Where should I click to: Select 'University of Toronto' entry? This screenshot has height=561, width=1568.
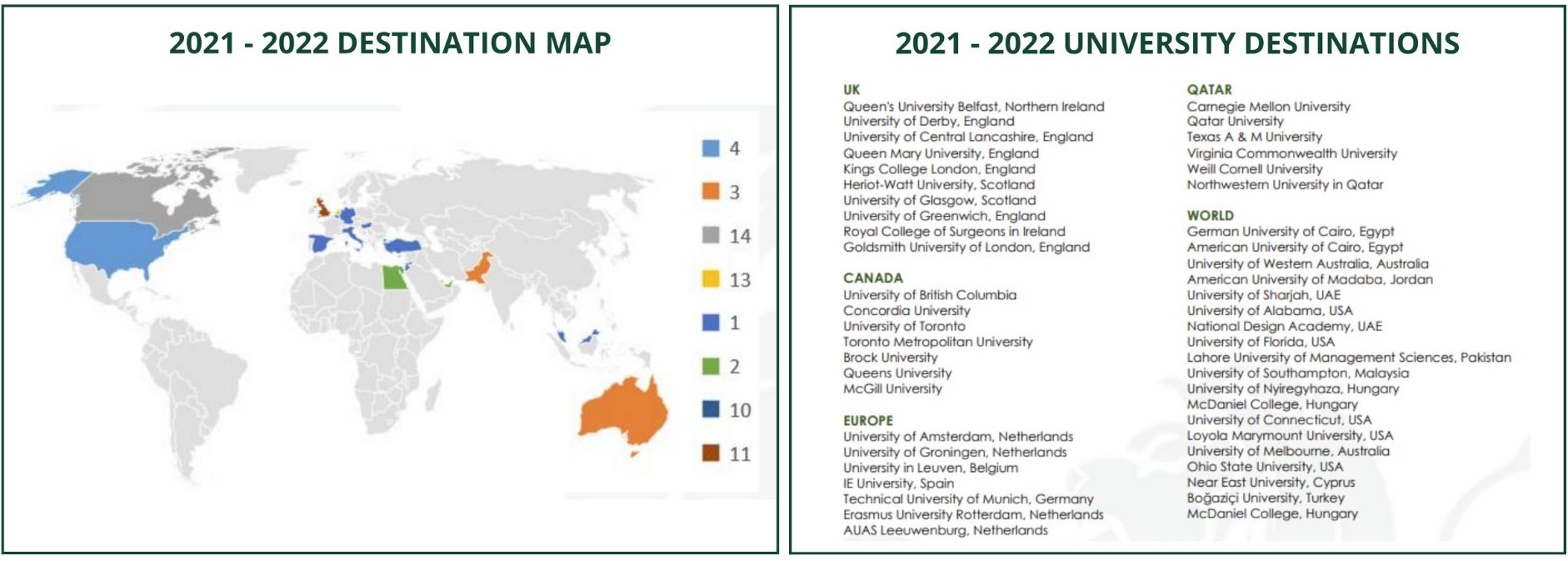coord(905,327)
